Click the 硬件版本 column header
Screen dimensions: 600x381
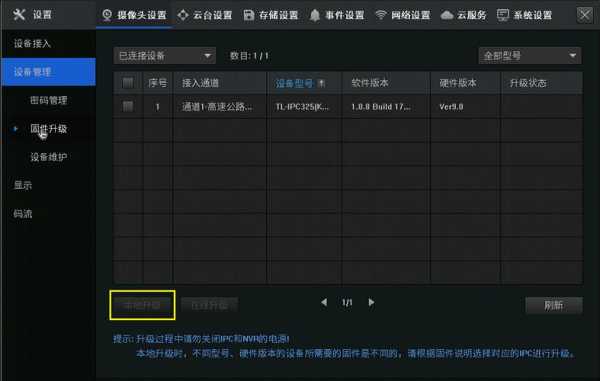pyautogui.click(x=465, y=83)
